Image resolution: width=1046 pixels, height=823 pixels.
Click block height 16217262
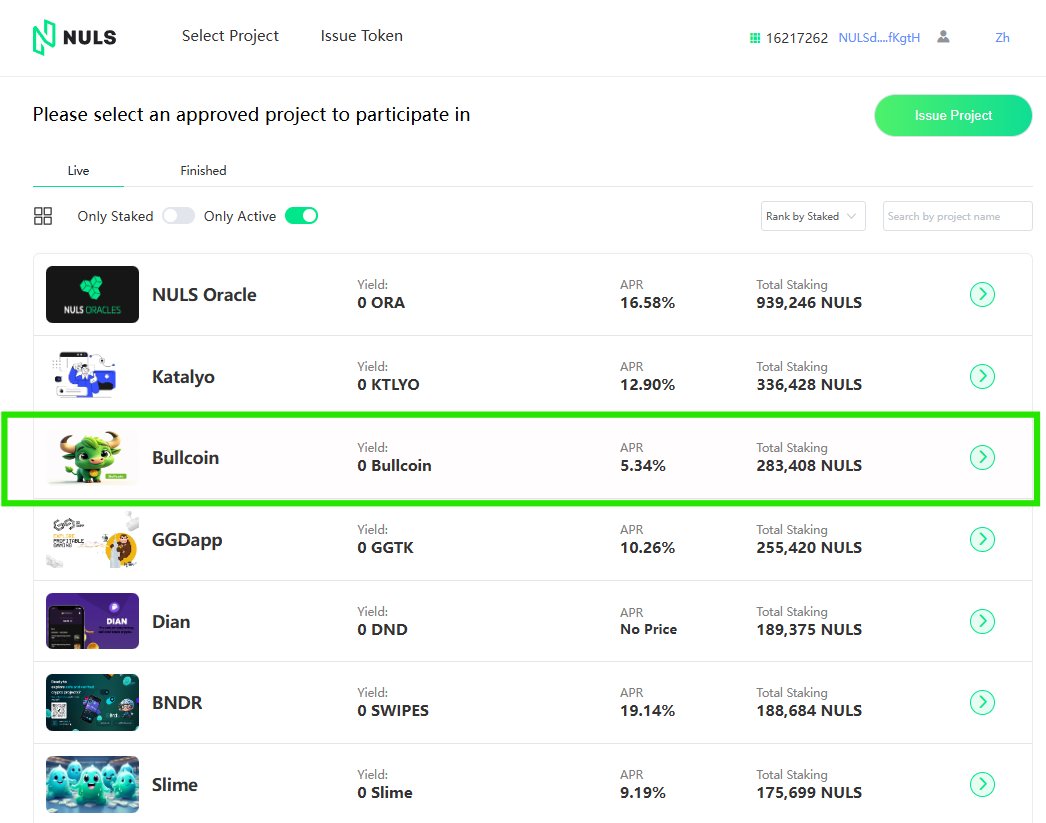point(797,38)
